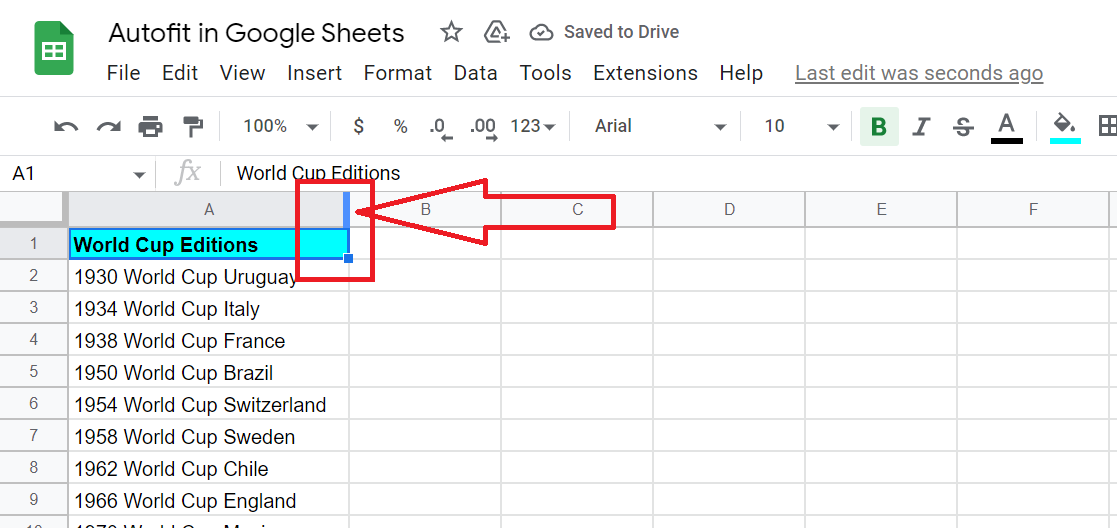The image size is (1117, 528).
Task: Click the document title Autofit in Google Sheets
Action: click(x=256, y=33)
